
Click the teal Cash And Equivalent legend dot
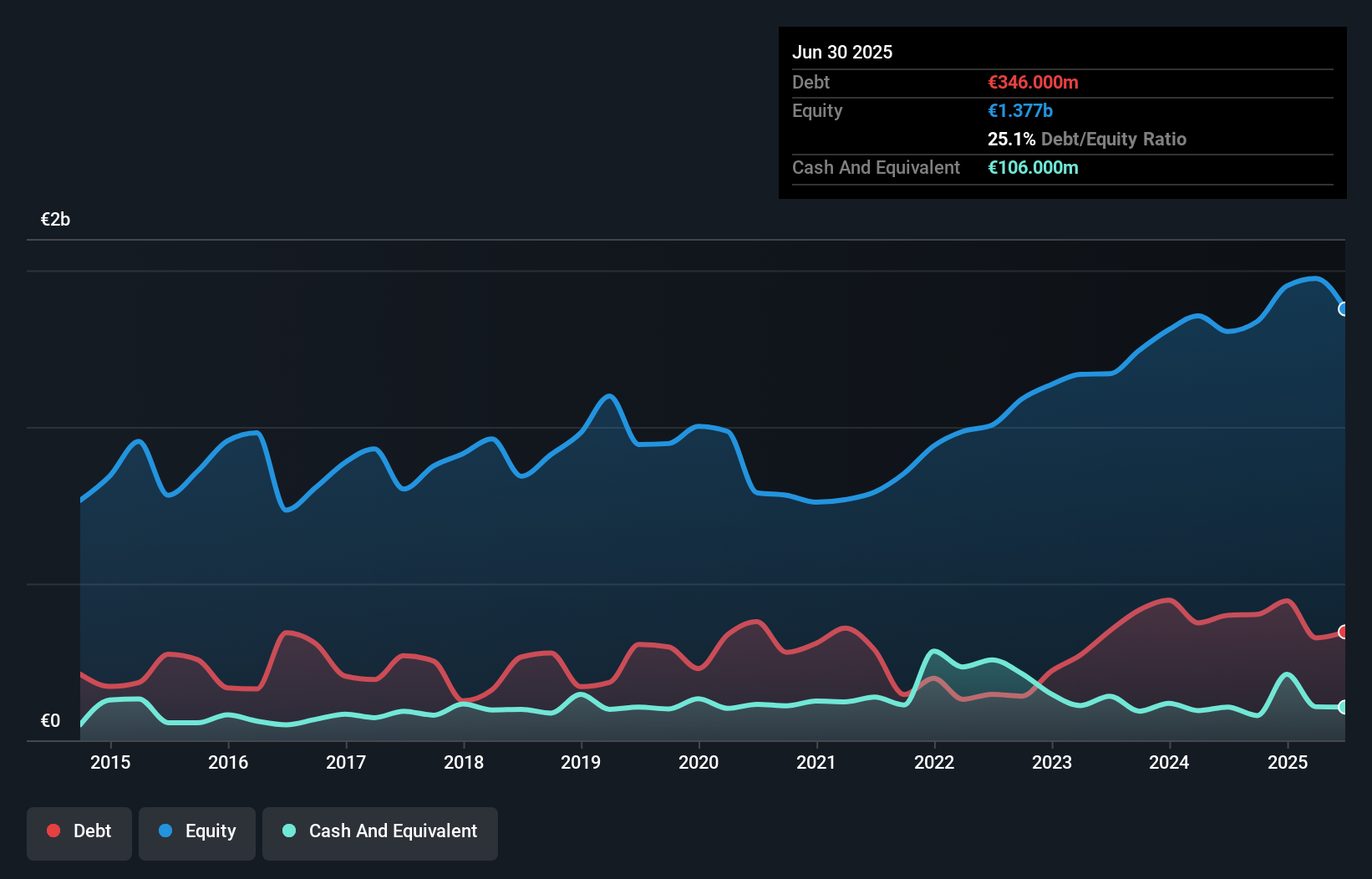point(288,831)
